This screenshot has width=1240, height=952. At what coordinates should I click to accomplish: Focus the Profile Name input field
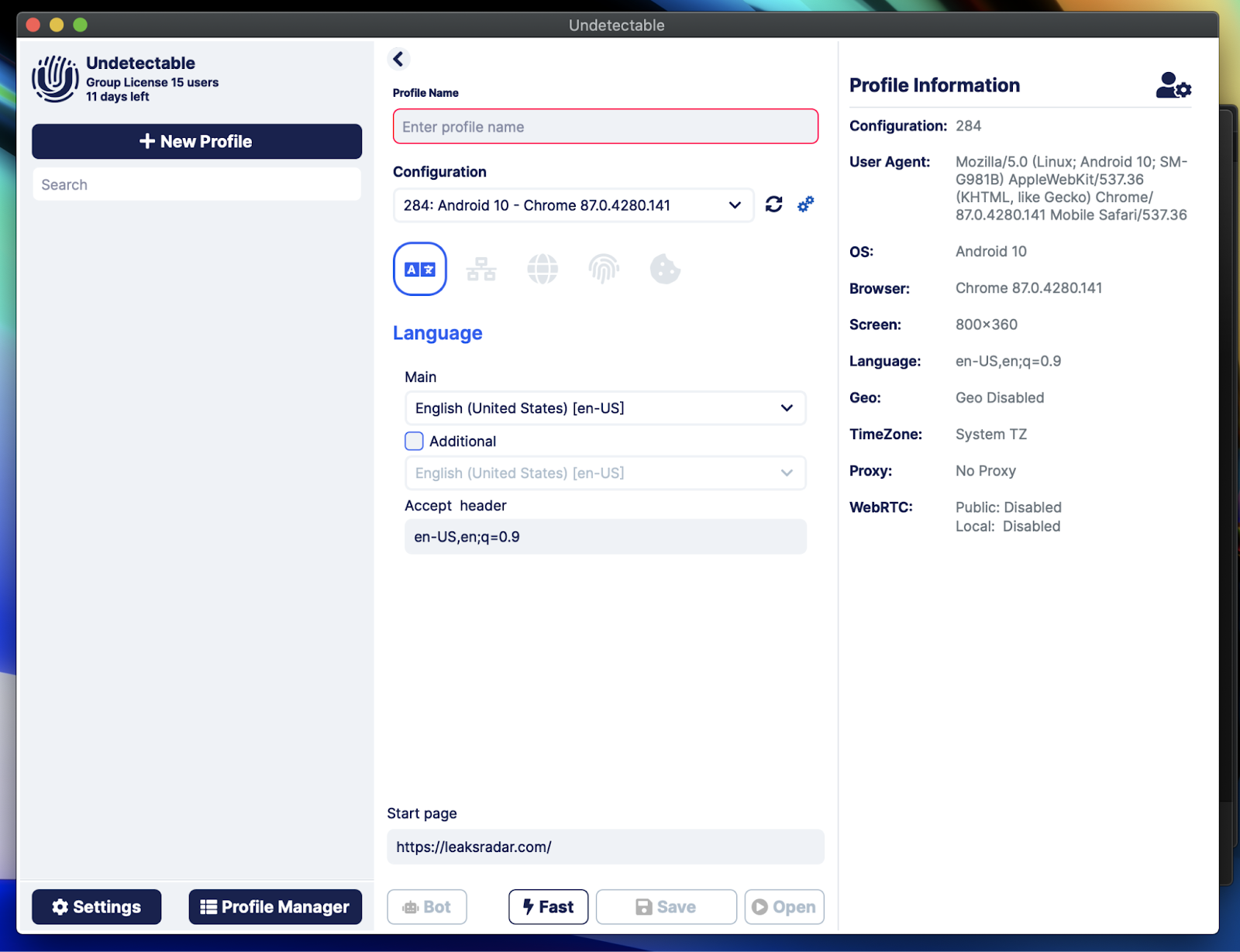pos(605,126)
